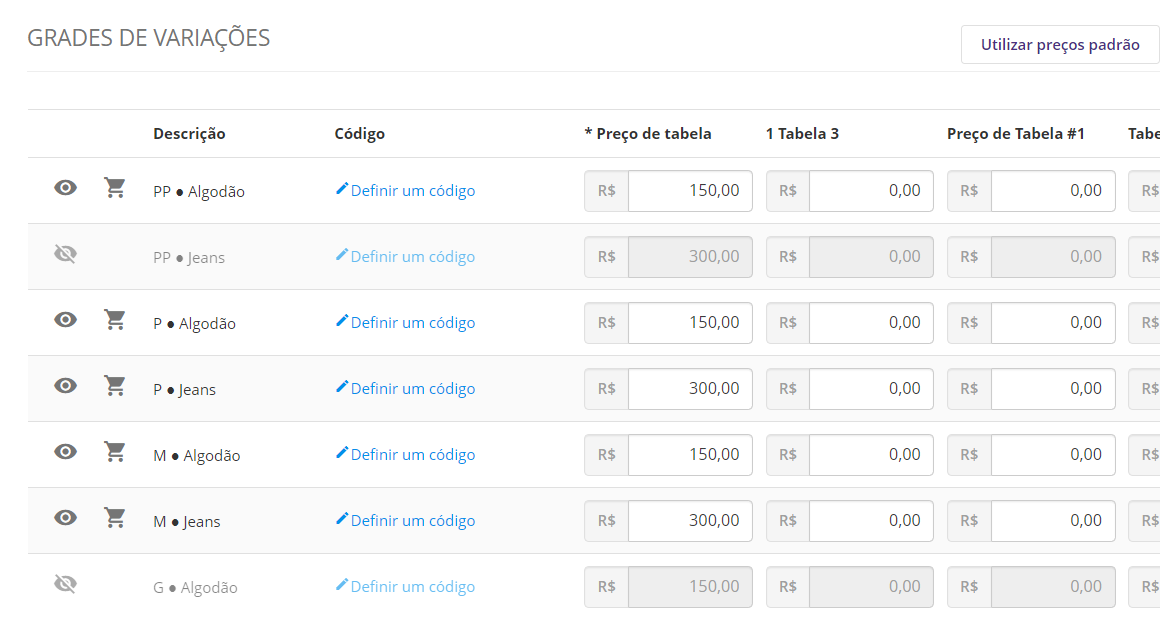Show the hidden PP Jeans variation
The width and height of the screenshot is (1168, 619).
tap(66, 255)
